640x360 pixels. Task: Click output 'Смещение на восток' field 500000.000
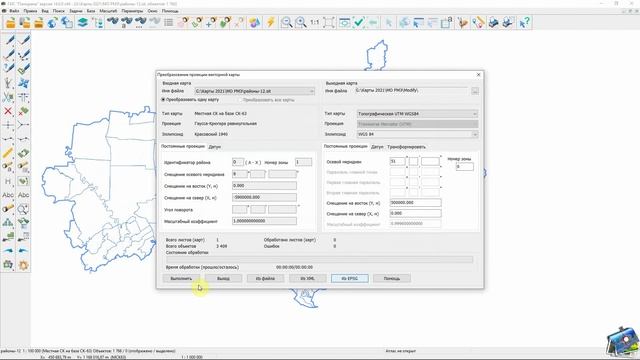click(x=415, y=202)
